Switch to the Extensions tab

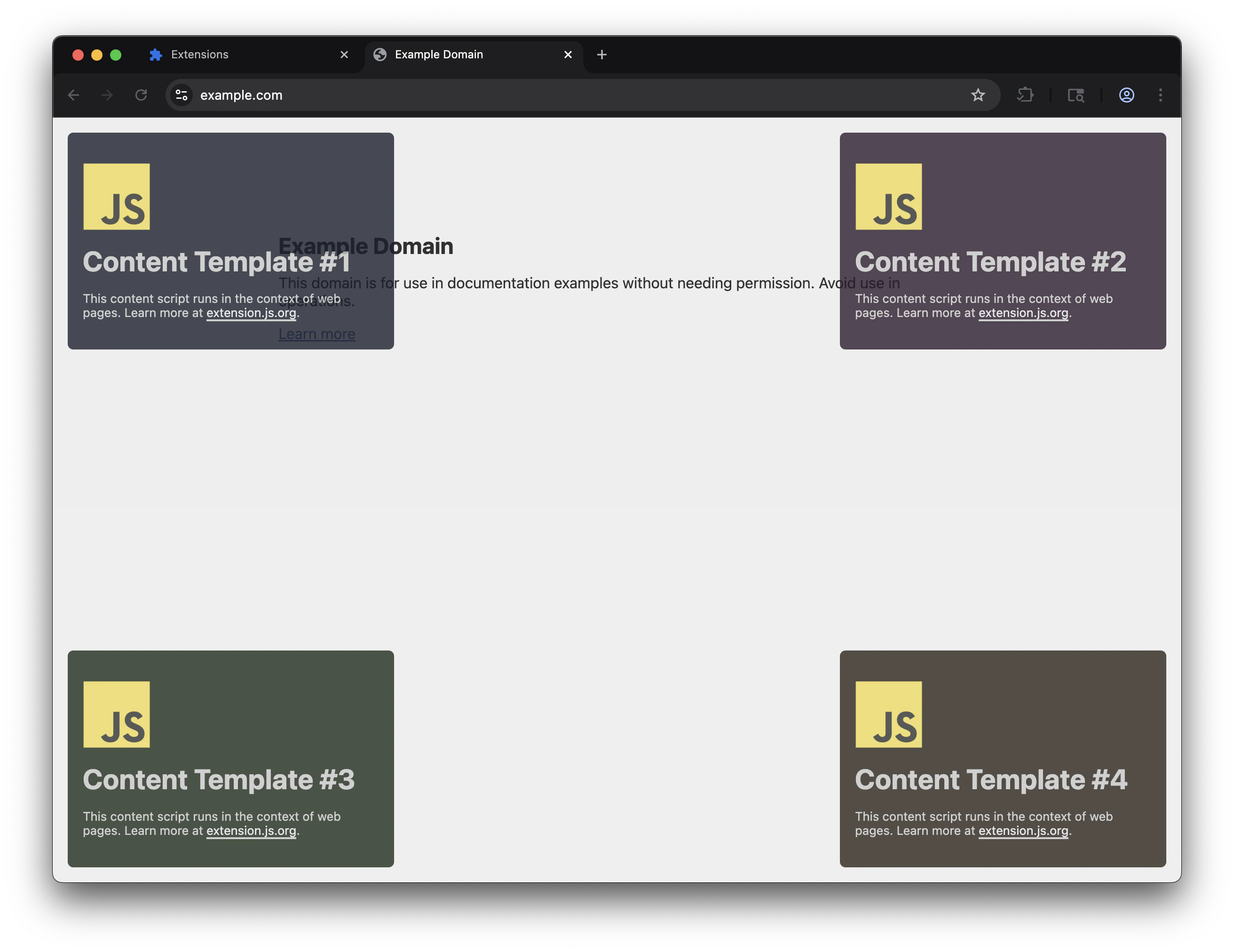(x=199, y=54)
